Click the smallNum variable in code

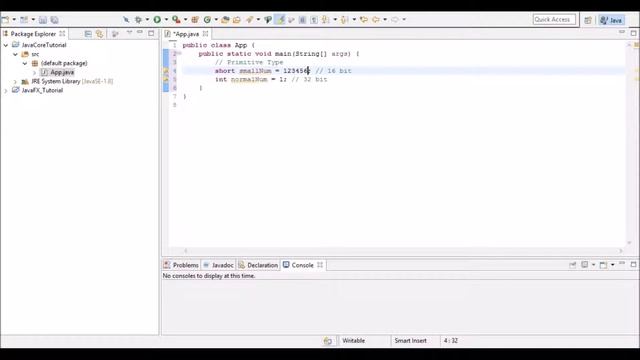[255, 71]
